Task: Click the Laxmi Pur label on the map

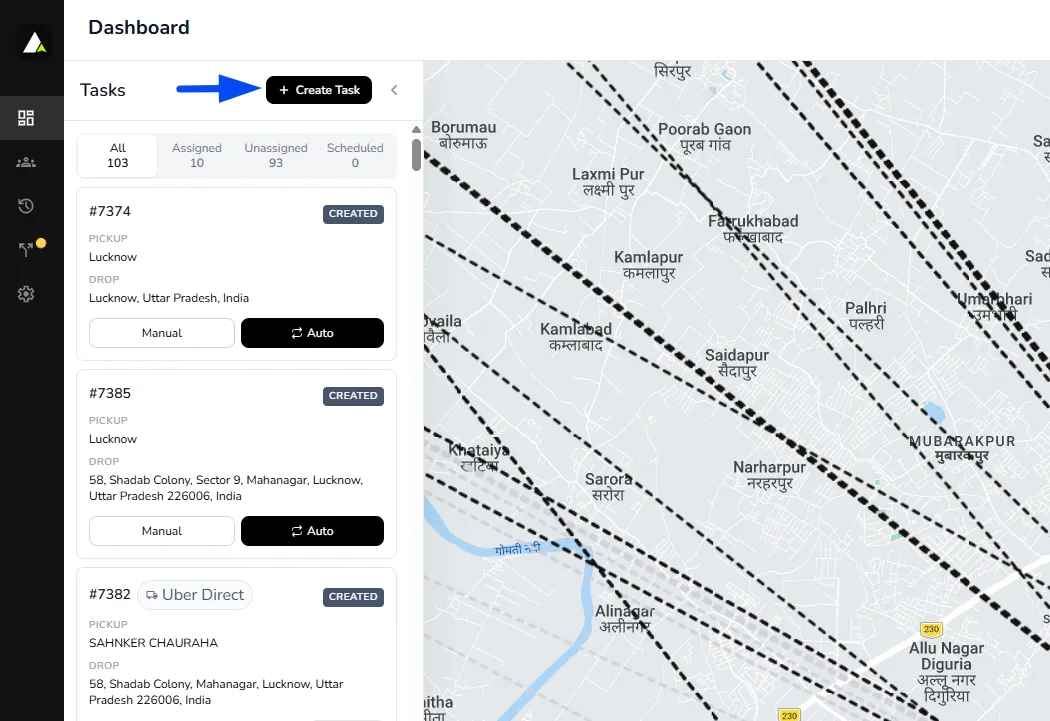Action: click(x=608, y=181)
